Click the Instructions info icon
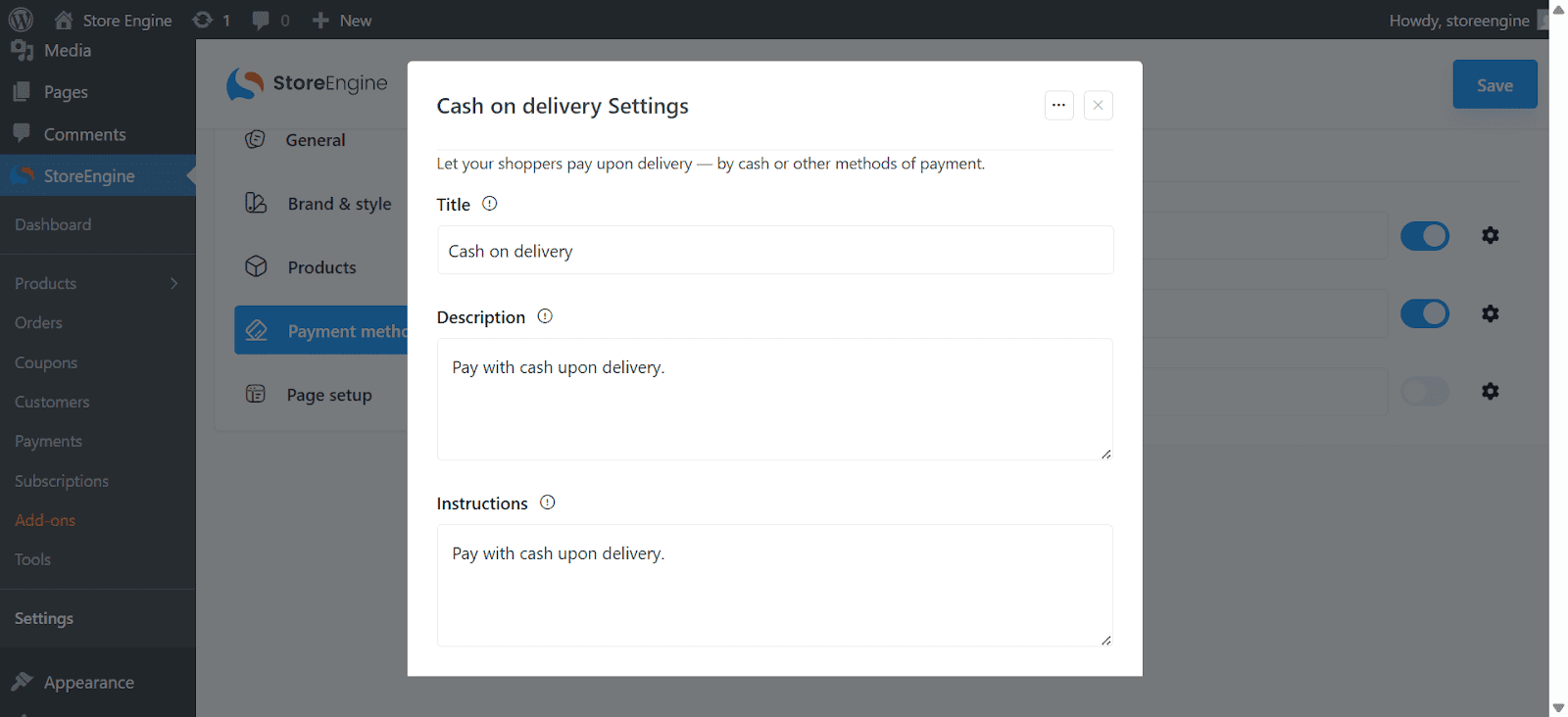Screen dimensions: 1568x717 pos(548,502)
